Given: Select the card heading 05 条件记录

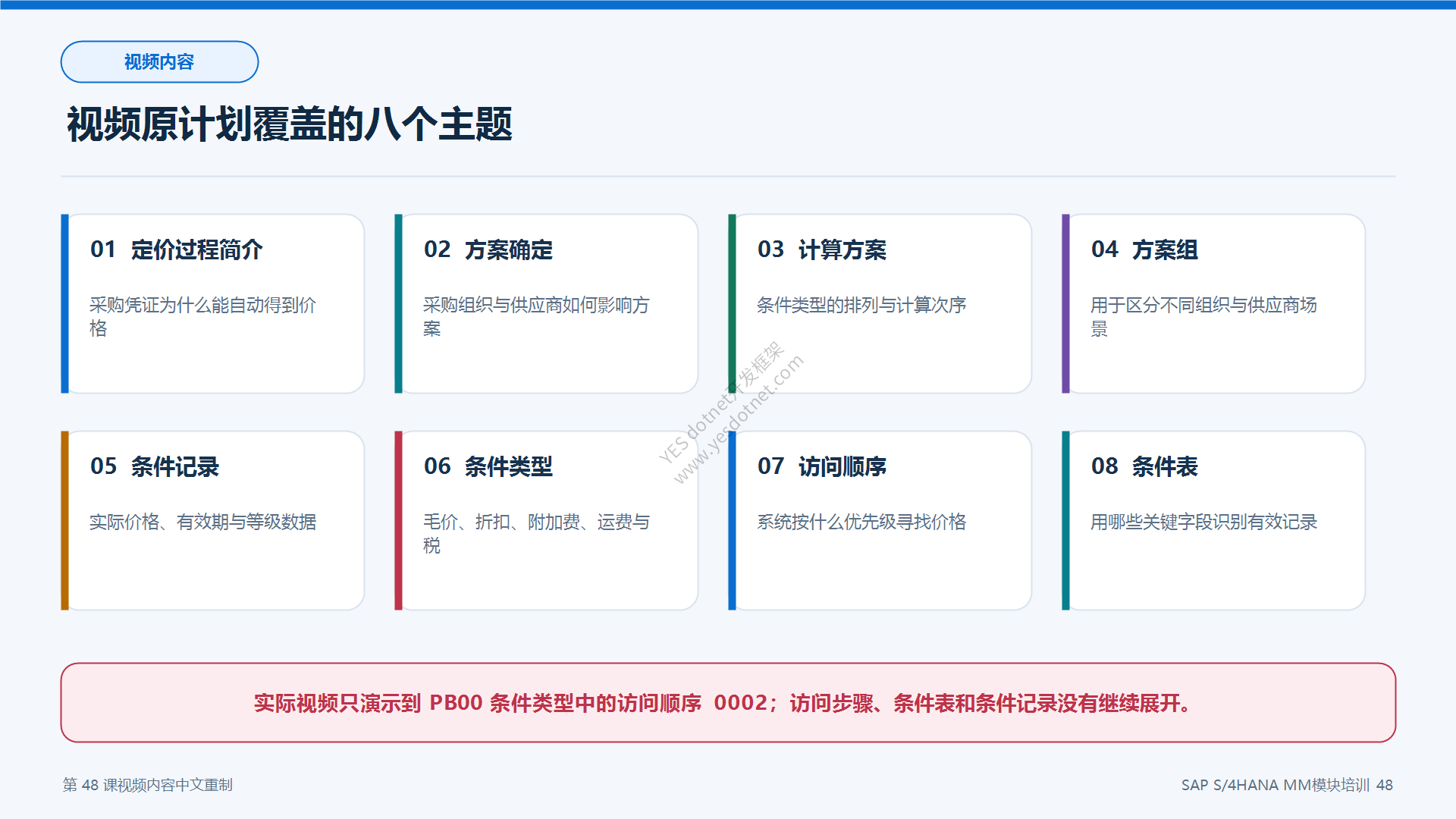Looking at the screenshot, I should pyautogui.click(x=155, y=466).
